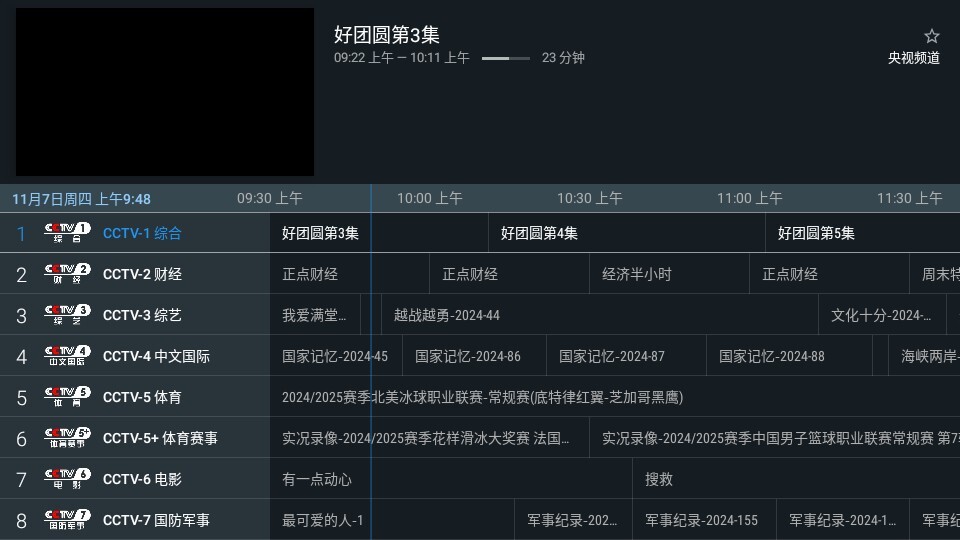The width and height of the screenshot is (960, 540).
Task: Select 国家记忆-2024-87 on CCTV-4
Action: [626, 356]
